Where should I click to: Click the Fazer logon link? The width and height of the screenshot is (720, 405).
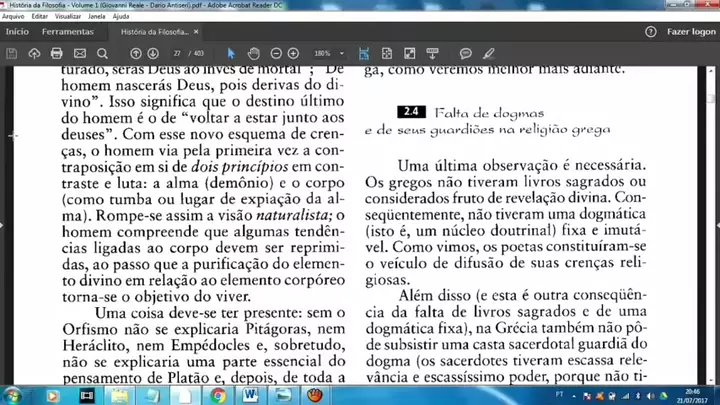(691, 32)
